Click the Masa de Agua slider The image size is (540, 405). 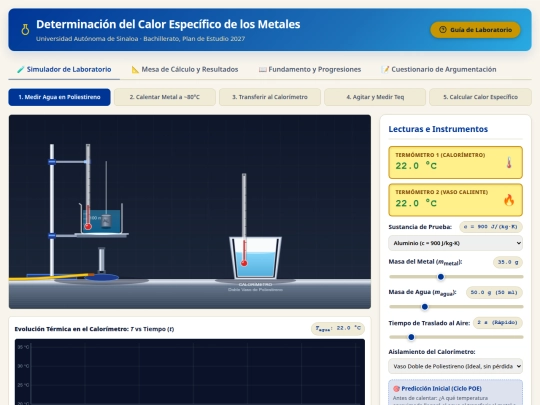point(456,307)
